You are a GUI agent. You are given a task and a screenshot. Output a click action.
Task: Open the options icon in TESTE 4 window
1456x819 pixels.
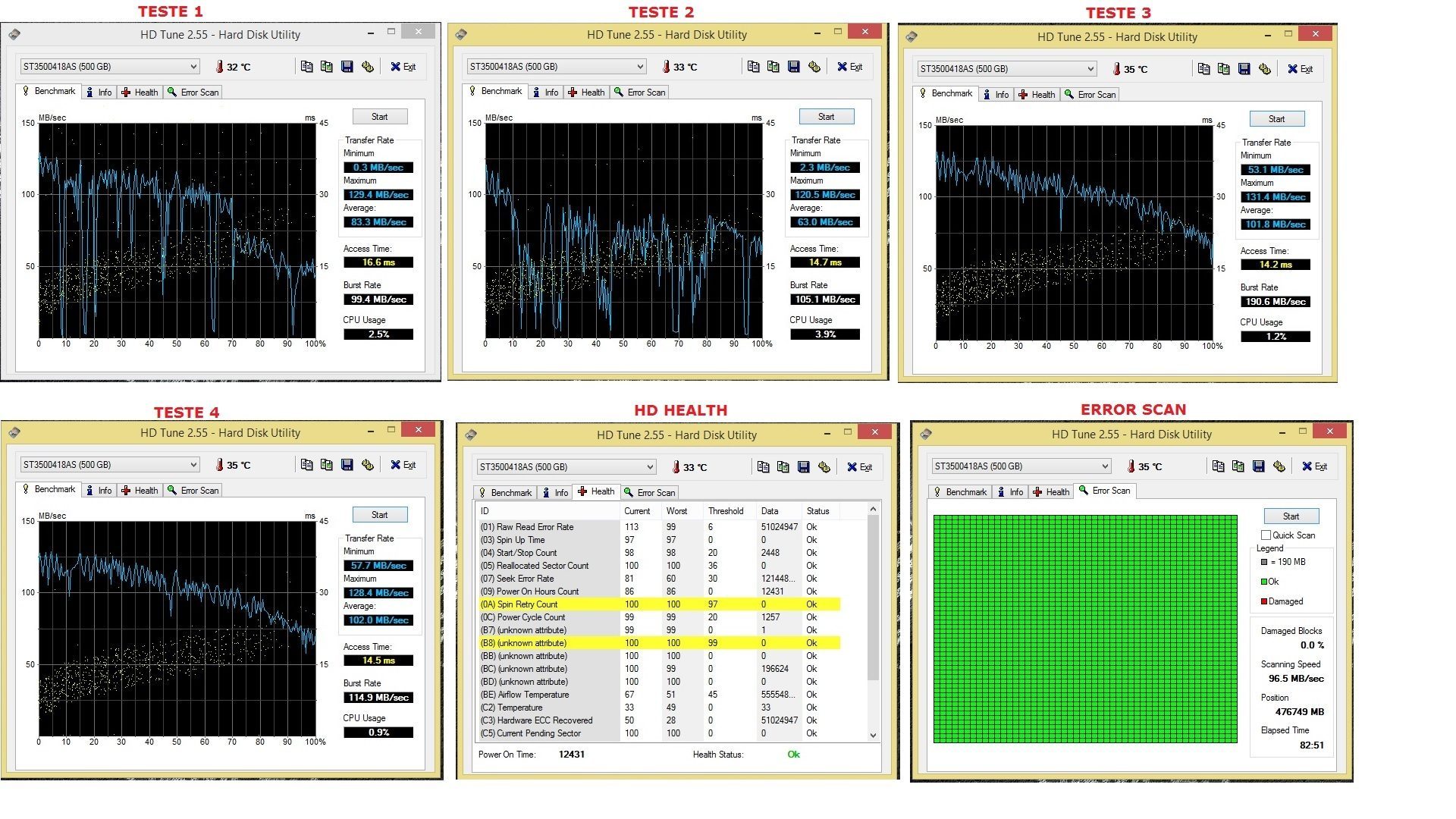click(x=368, y=465)
